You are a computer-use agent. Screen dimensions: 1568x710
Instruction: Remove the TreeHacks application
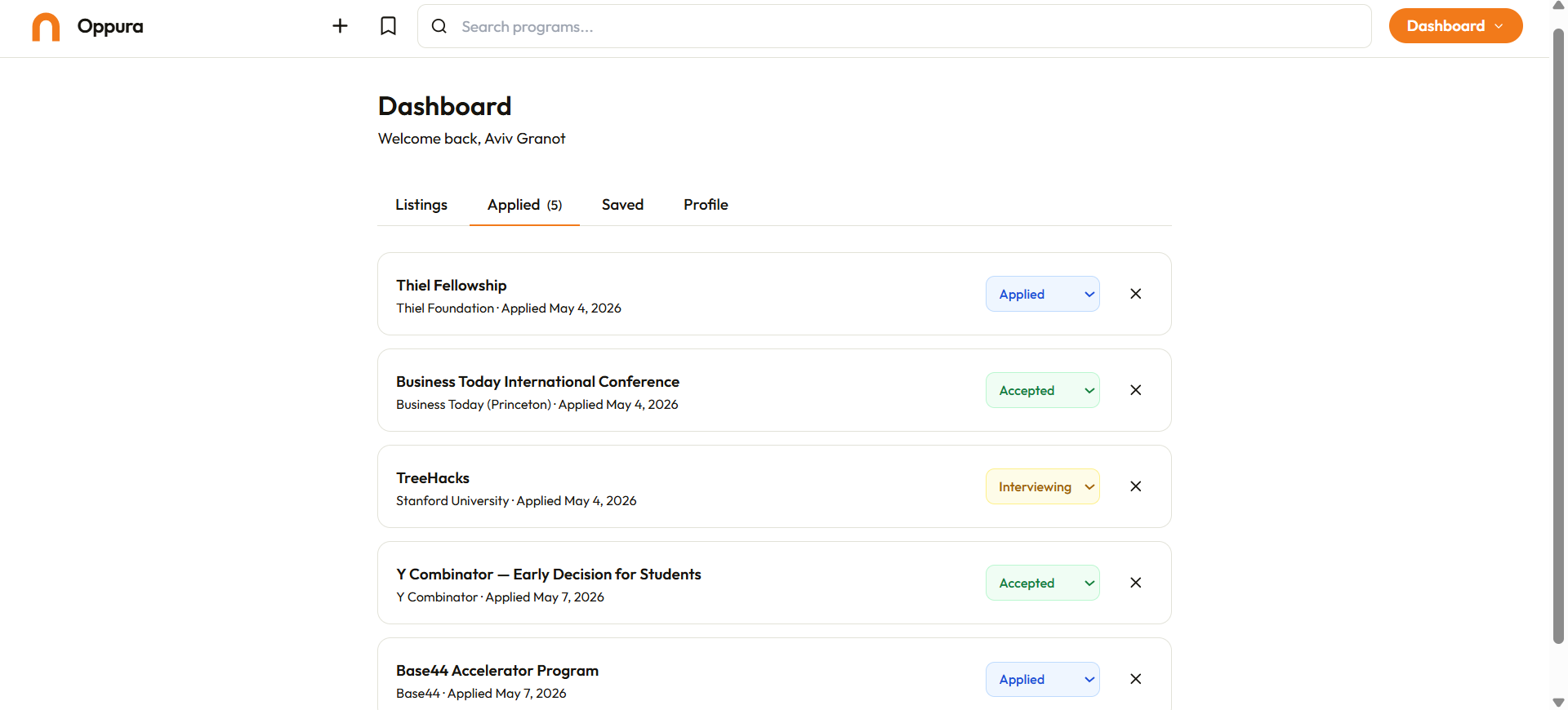tap(1135, 486)
